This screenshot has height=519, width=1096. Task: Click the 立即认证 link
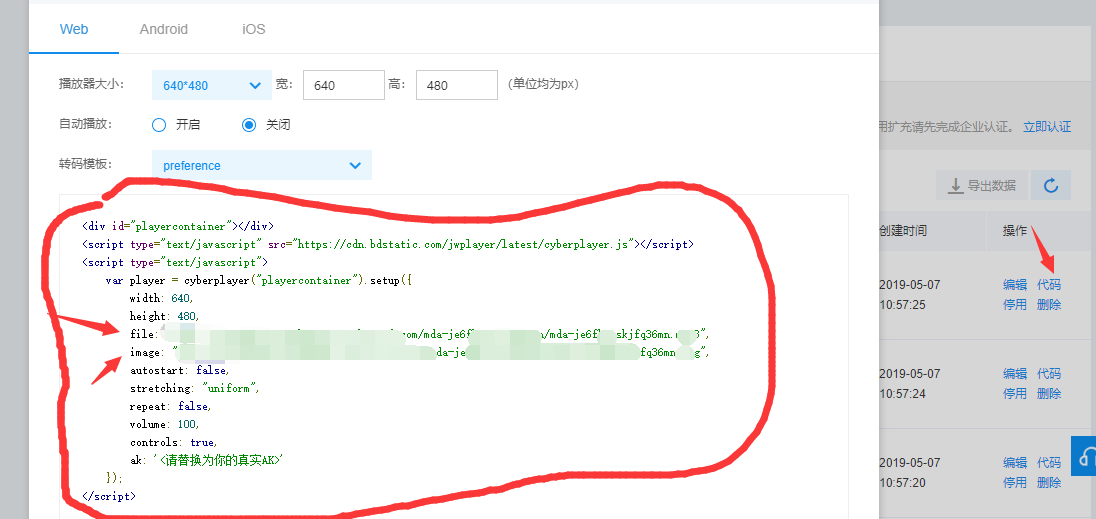tap(1047, 126)
